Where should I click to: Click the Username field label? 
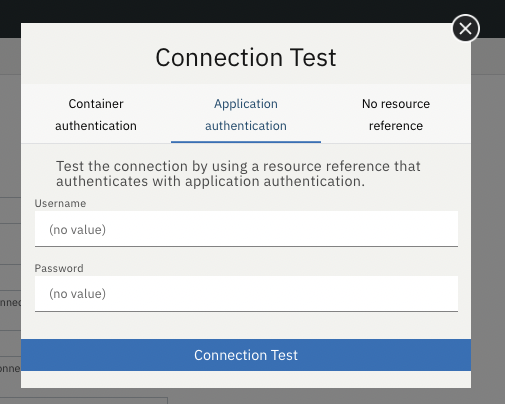tap(60, 203)
